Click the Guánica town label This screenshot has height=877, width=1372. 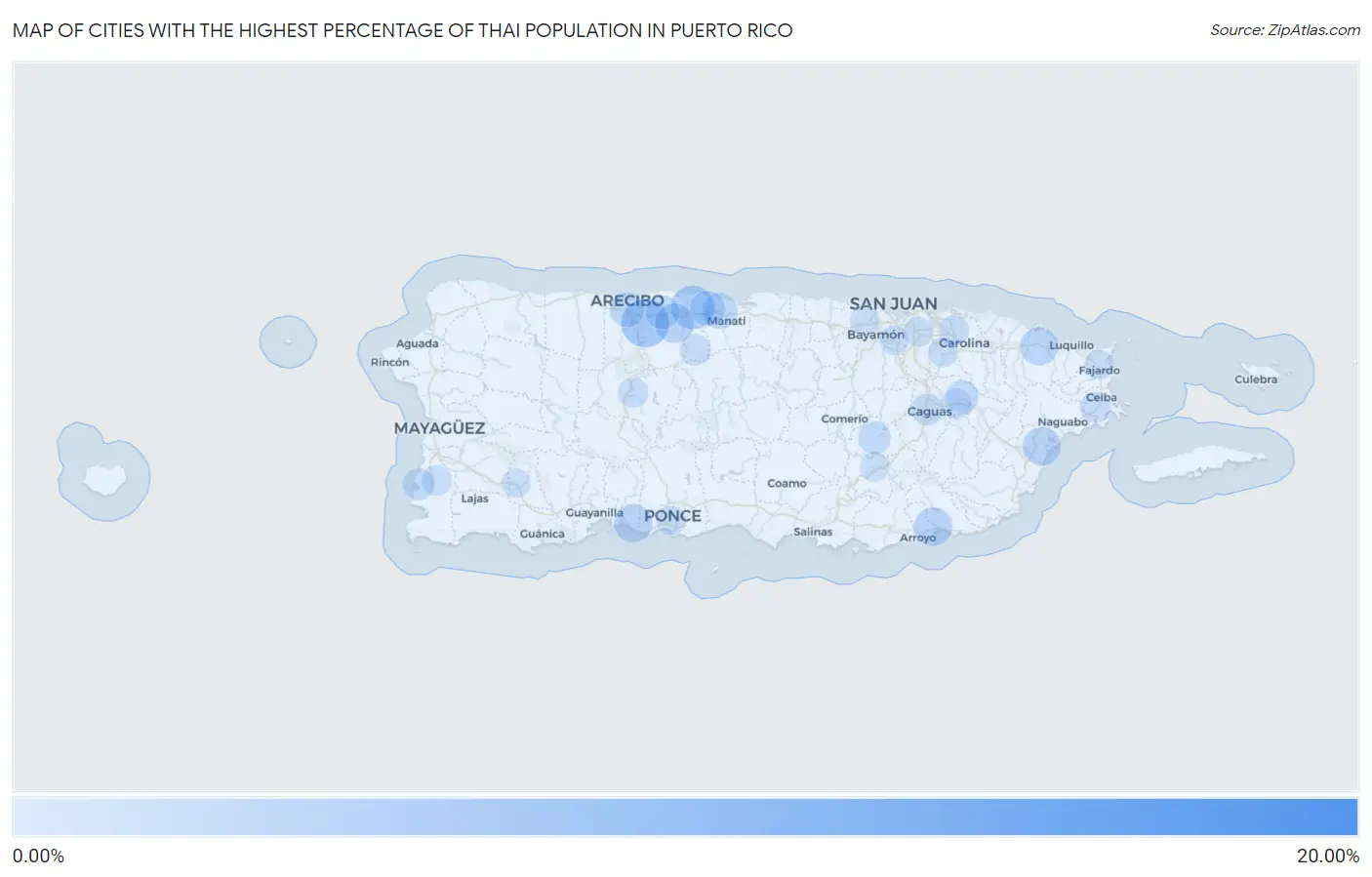(542, 534)
